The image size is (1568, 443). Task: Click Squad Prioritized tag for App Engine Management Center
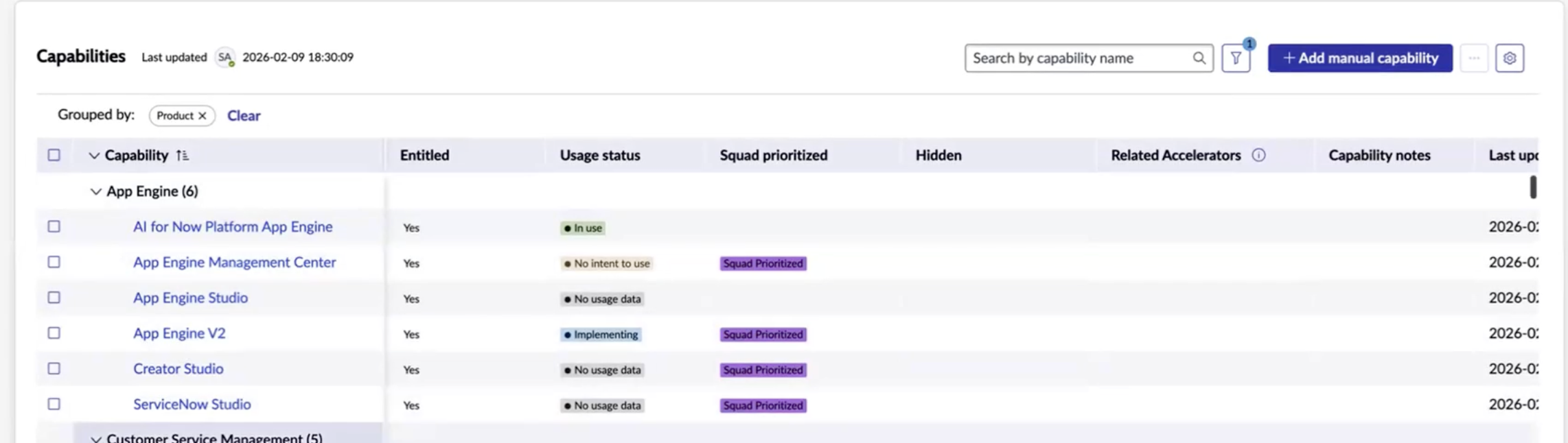click(763, 263)
